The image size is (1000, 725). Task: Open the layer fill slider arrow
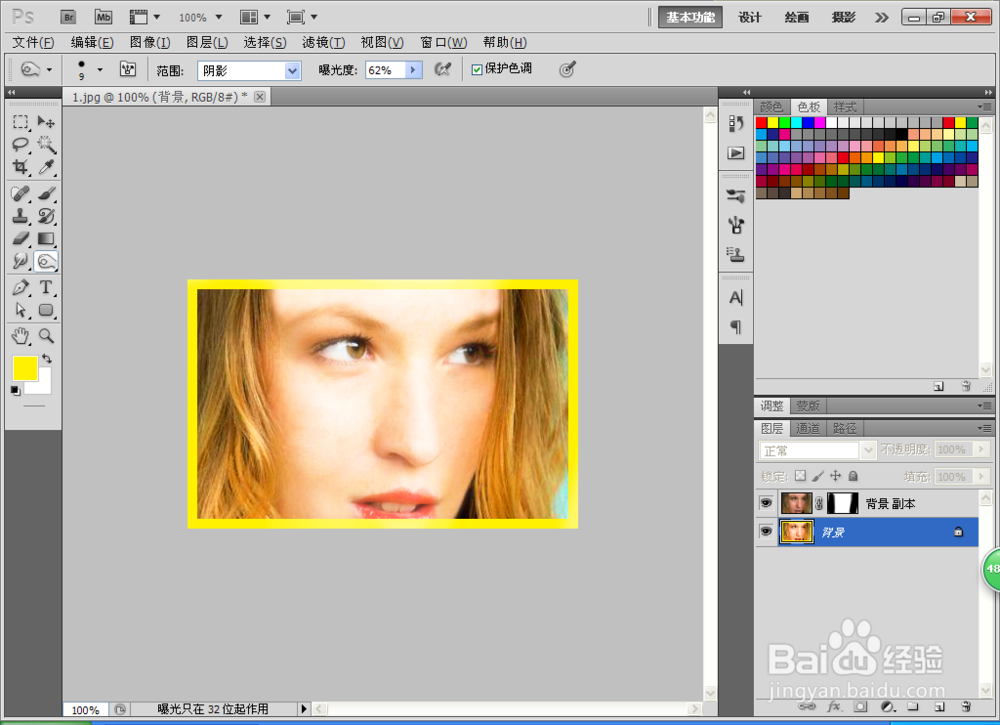981,476
